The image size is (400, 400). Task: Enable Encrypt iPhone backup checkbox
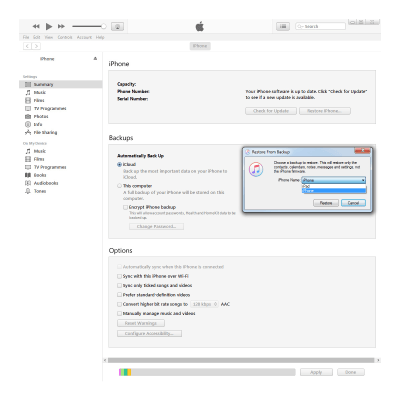[125, 207]
